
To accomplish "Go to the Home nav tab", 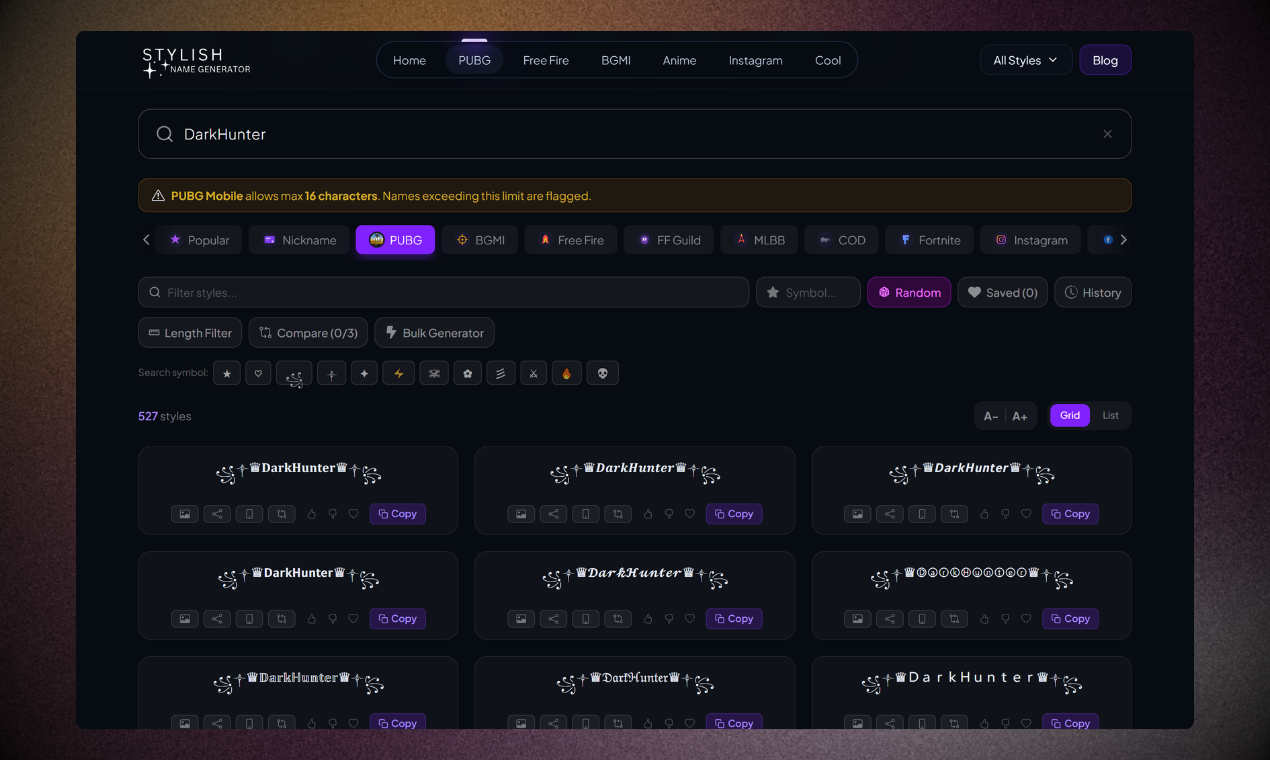I will pyautogui.click(x=409, y=60).
